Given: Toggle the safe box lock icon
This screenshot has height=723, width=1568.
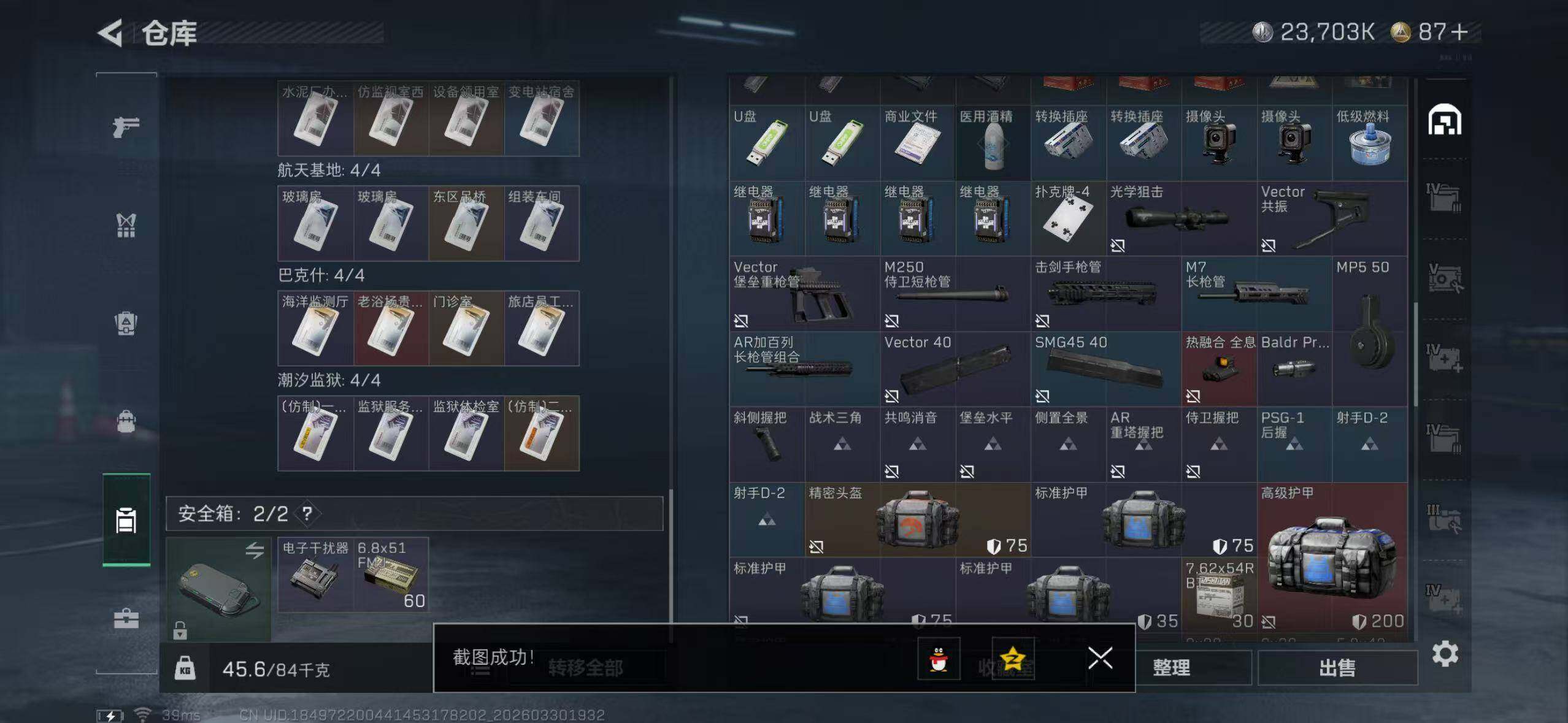Looking at the screenshot, I should click(x=180, y=630).
